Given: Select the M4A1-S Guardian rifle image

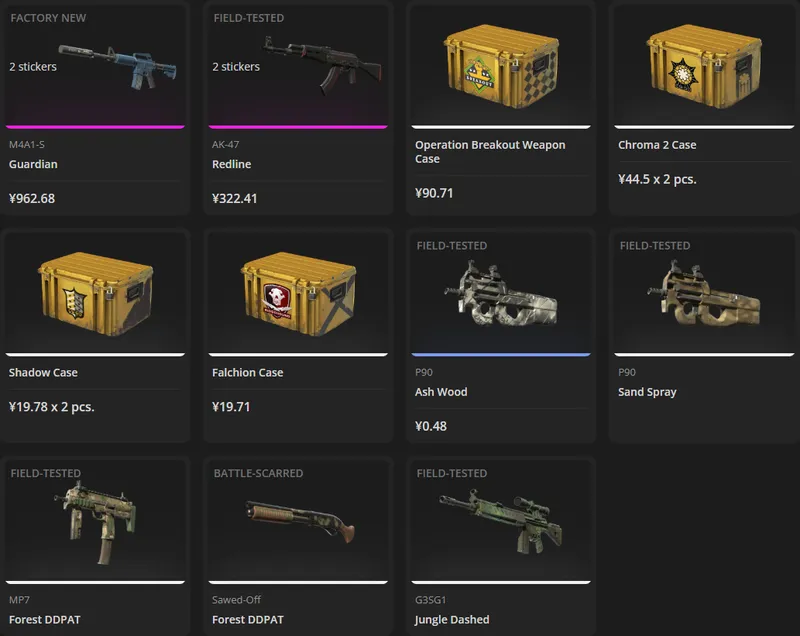Looking at the screenshot, I should click(118, 67).
